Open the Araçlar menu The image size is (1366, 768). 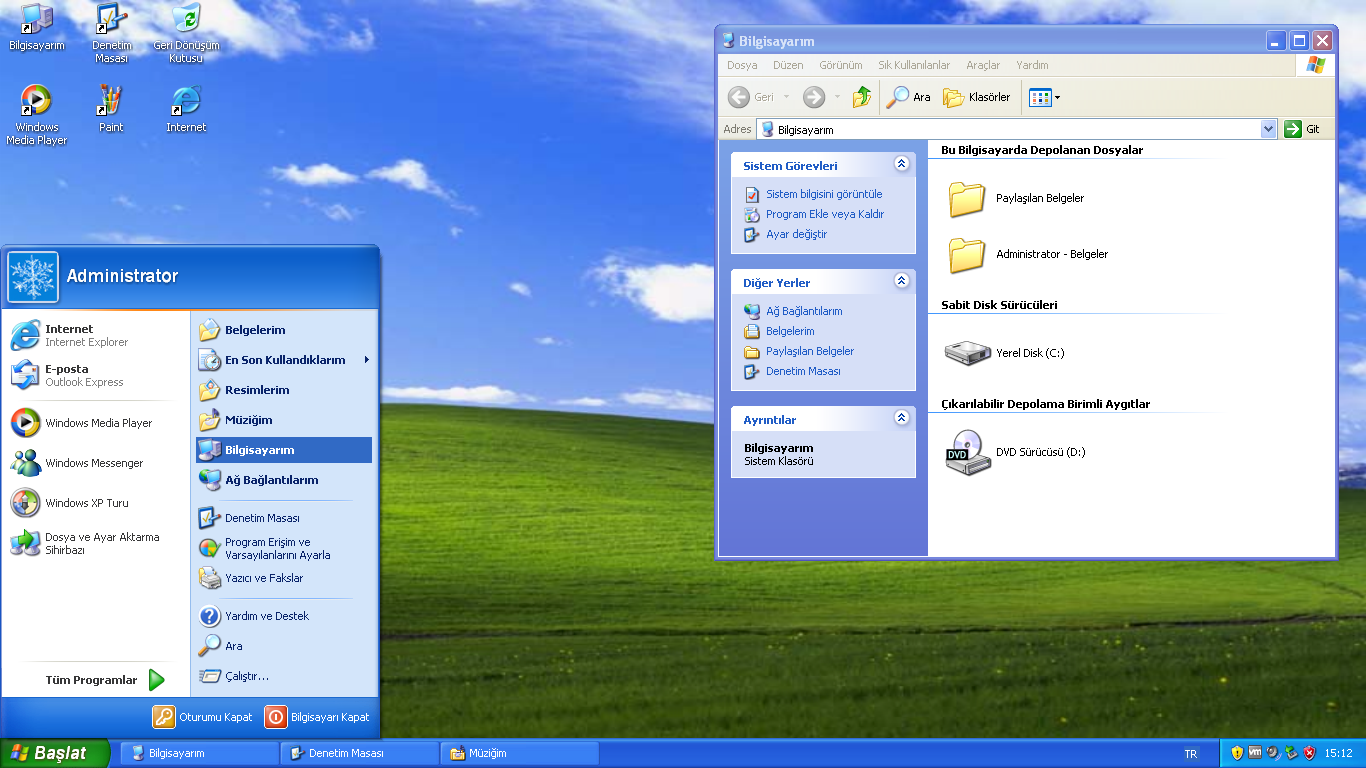(982, 65)
